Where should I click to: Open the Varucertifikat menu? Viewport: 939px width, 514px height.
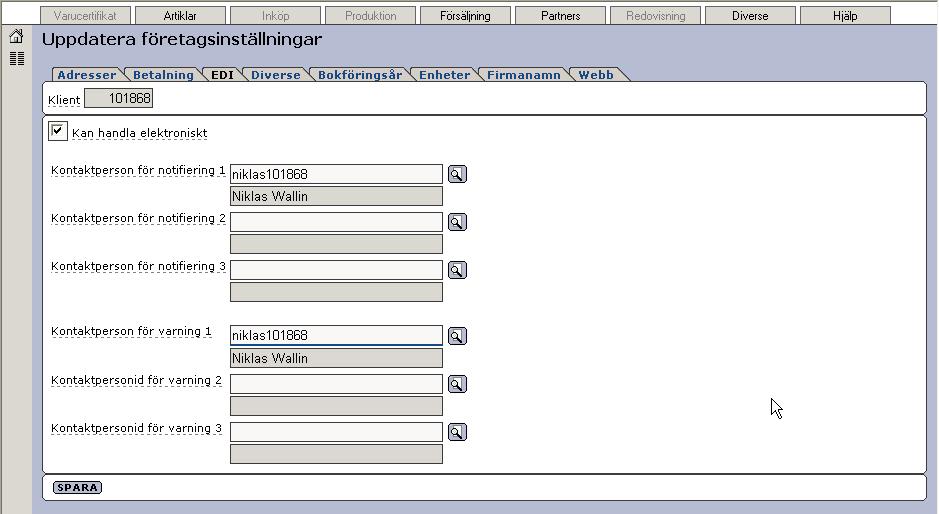85,16
